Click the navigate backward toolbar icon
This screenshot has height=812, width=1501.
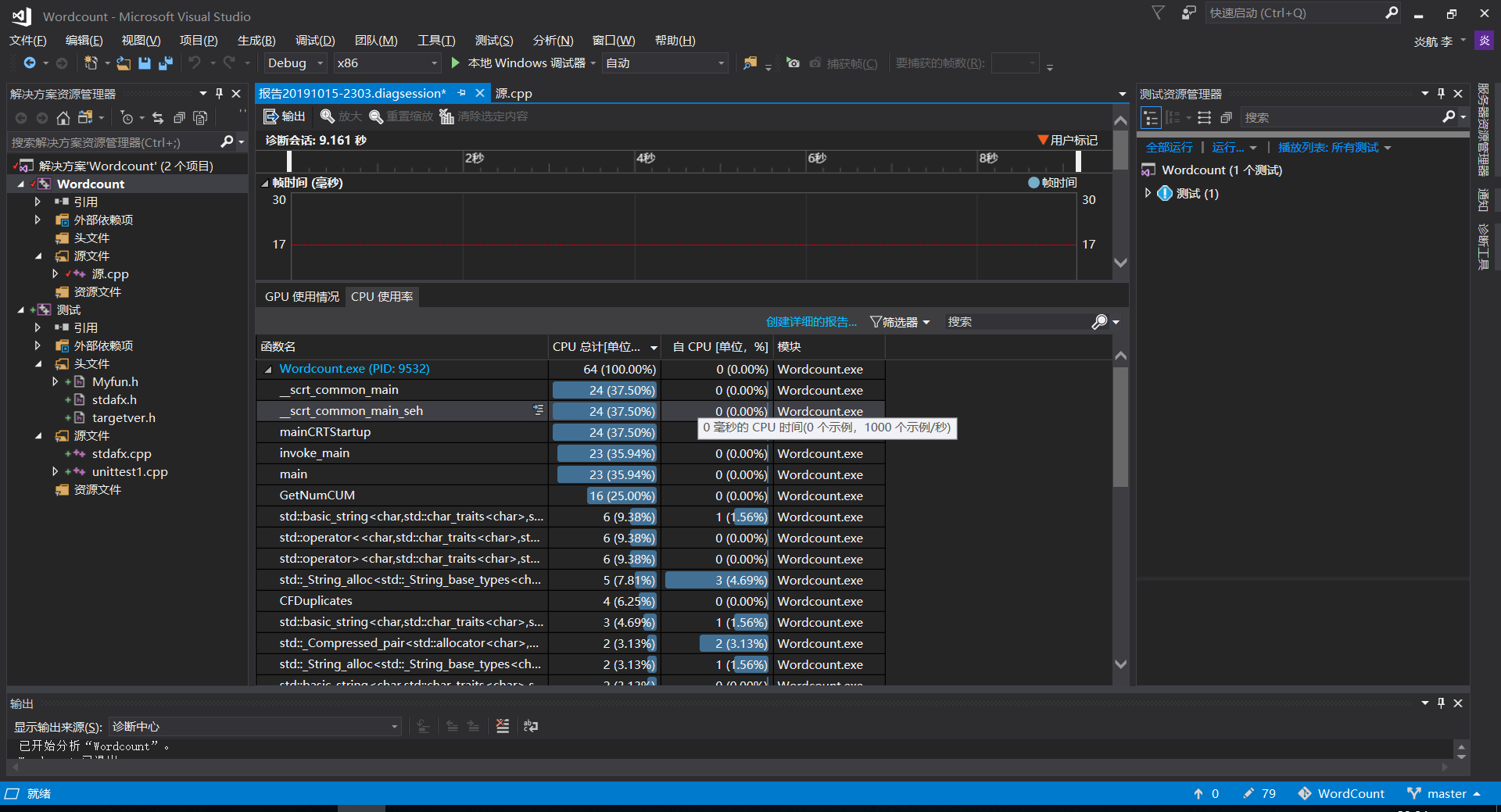(30, 63)
